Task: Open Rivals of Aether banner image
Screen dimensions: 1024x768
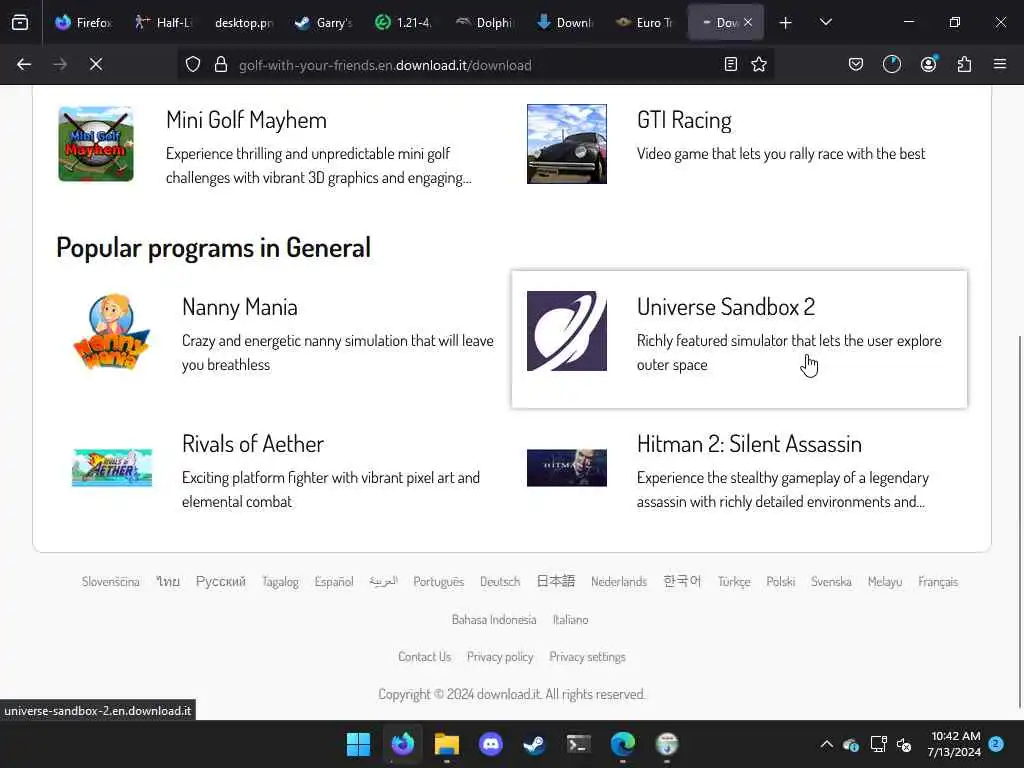Action: (112, 468)
